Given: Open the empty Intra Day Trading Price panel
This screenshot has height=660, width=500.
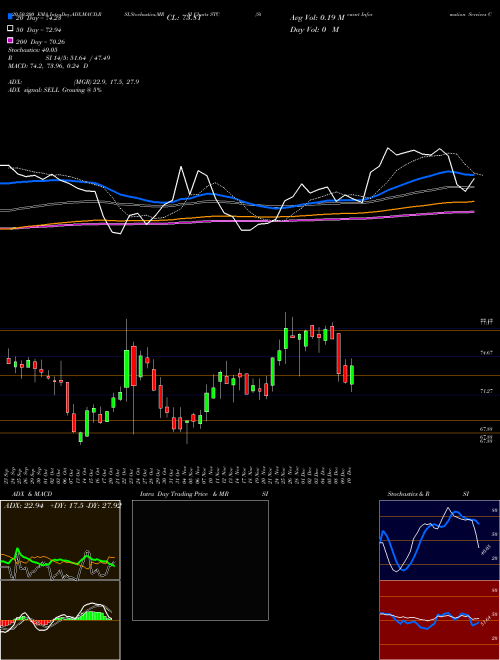Looking at the screenshot, I should pos(200,560).
